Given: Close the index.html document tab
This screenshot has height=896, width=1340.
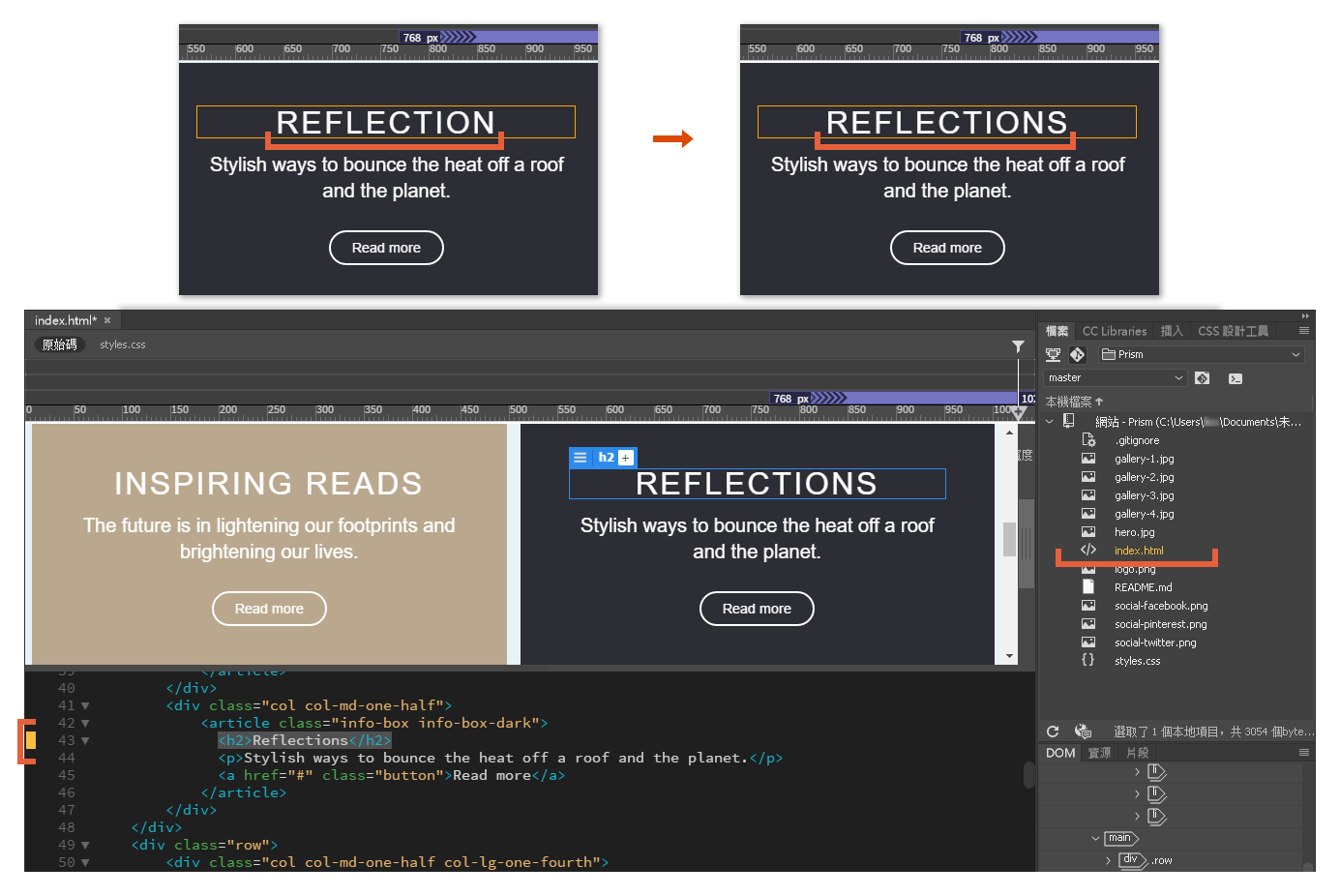Looking at the screenshot, I should [x=107, y=320].
